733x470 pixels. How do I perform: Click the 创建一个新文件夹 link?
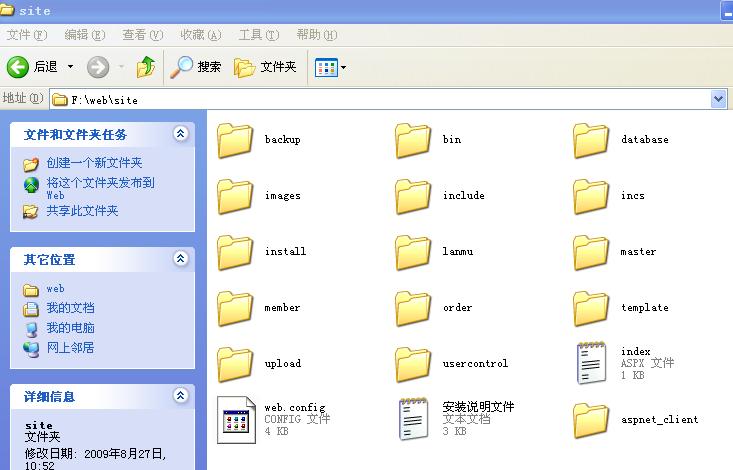point(94,163)
